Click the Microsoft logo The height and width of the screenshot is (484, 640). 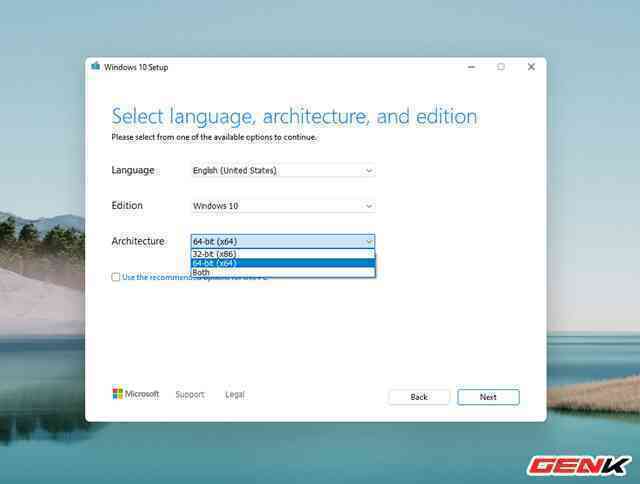point(136,394)
